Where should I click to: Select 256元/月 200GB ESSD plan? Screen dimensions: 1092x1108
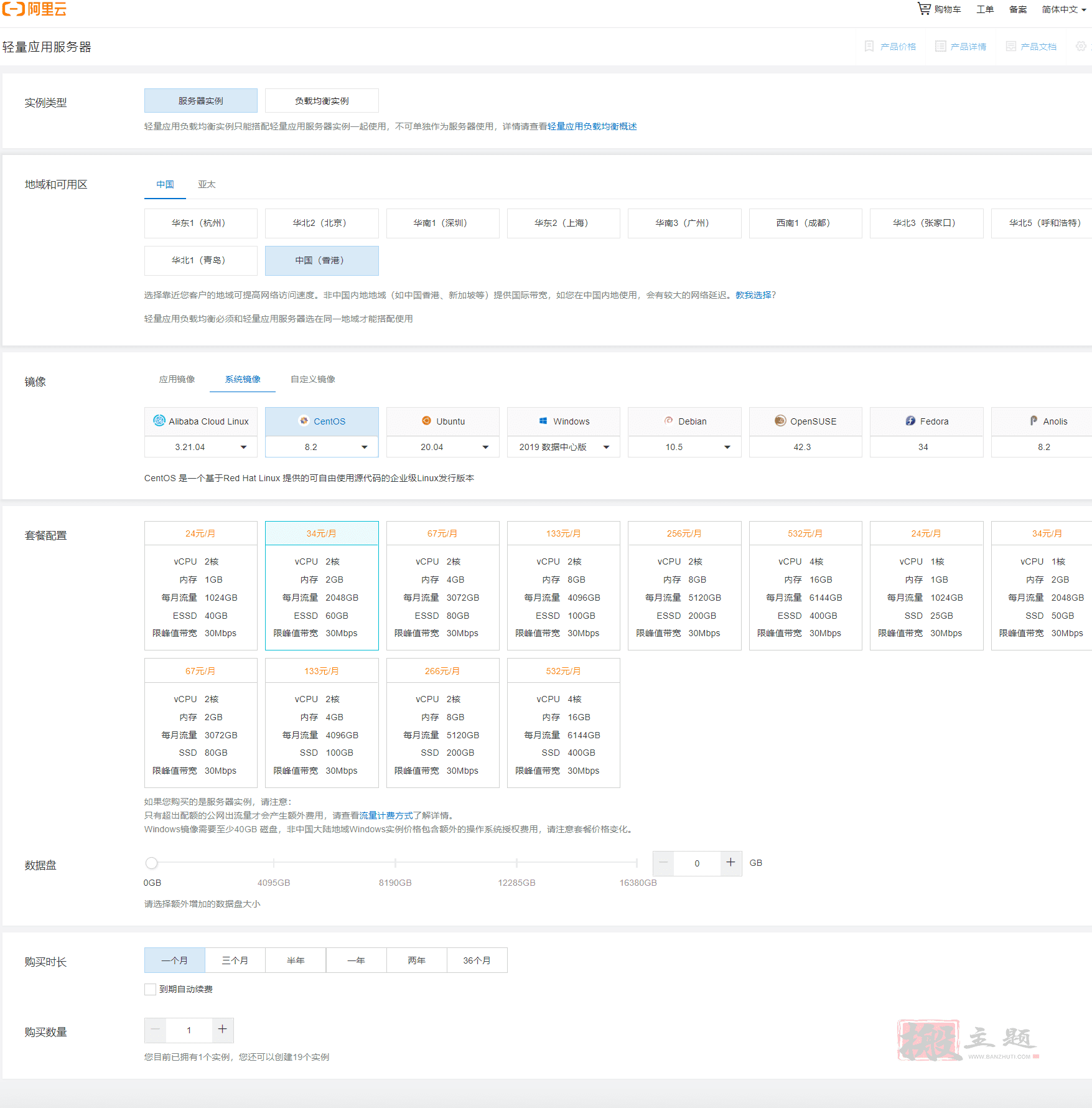(684, 586)
